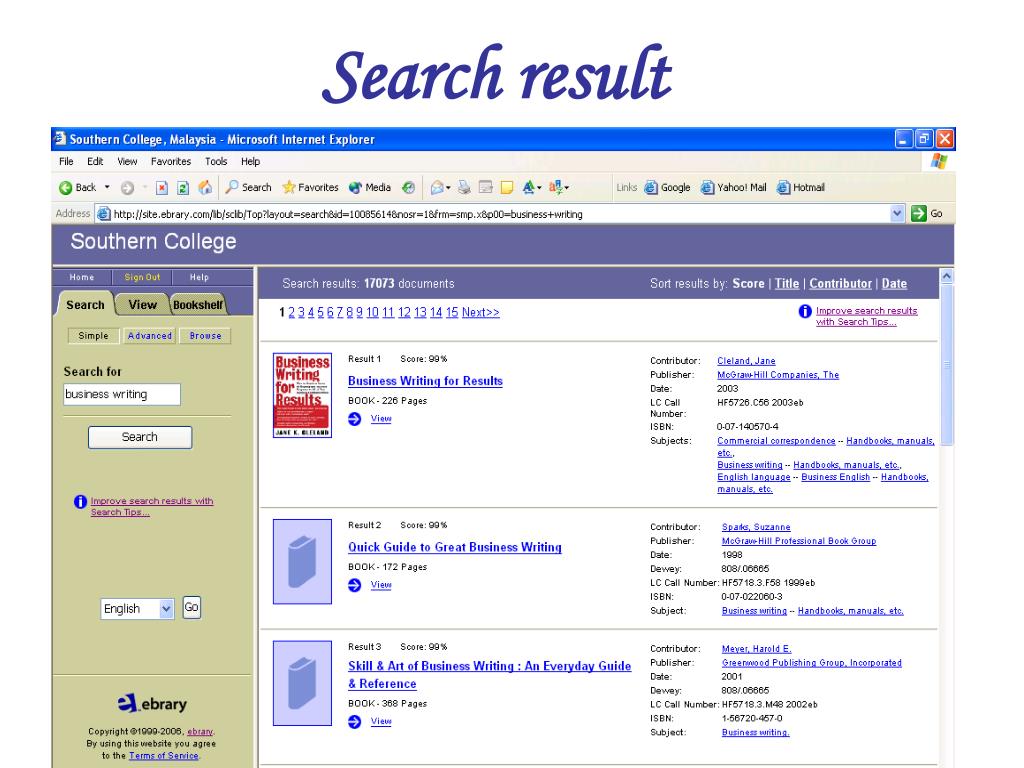Image resolution: width=1024 pixels, height=768 pixels.
Task: Sort results by Title
Action: tap(787, 283)
